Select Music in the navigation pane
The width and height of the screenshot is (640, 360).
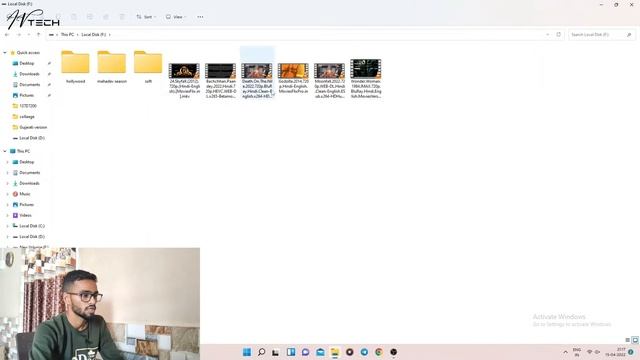tap(24, 194)
